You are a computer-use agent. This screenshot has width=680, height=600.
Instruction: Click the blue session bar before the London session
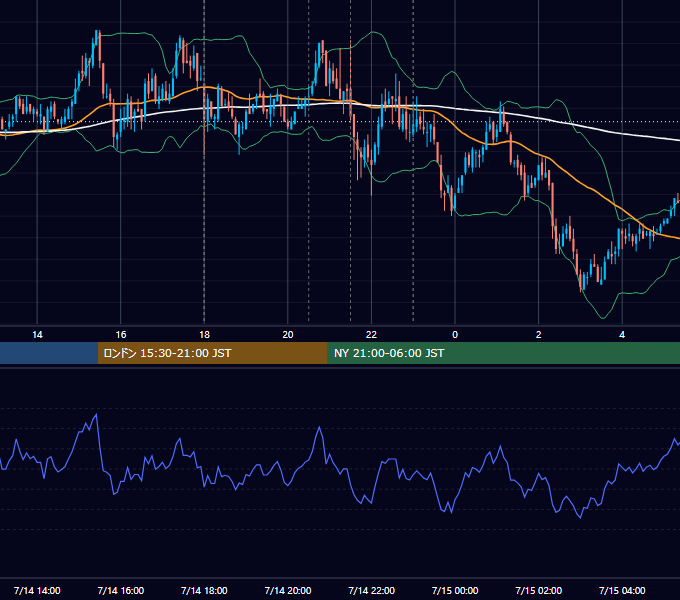point(49,353)
